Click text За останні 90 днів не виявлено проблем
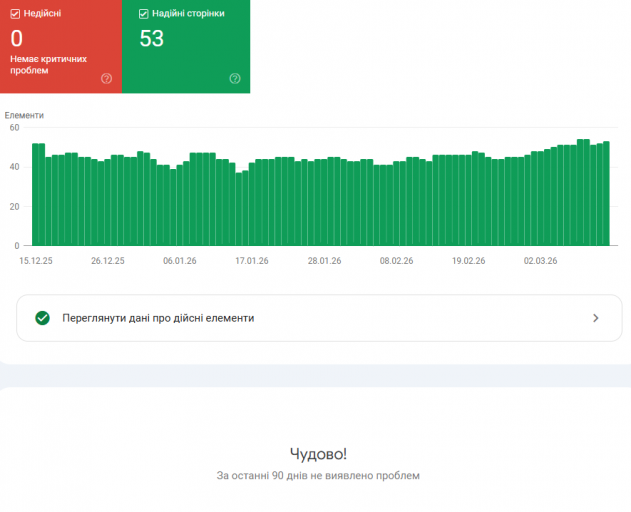This screenshot has height=512, width=631. click(318, 476)
